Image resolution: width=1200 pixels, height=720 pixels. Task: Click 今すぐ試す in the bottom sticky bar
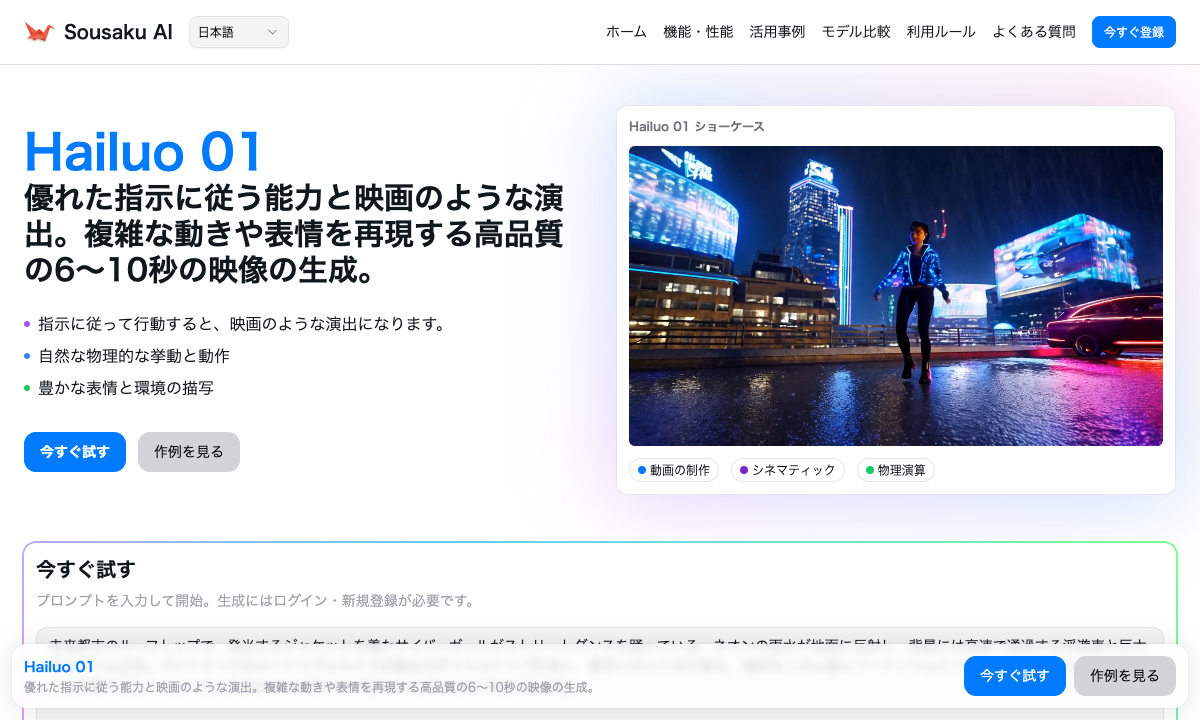point(1014,676)
